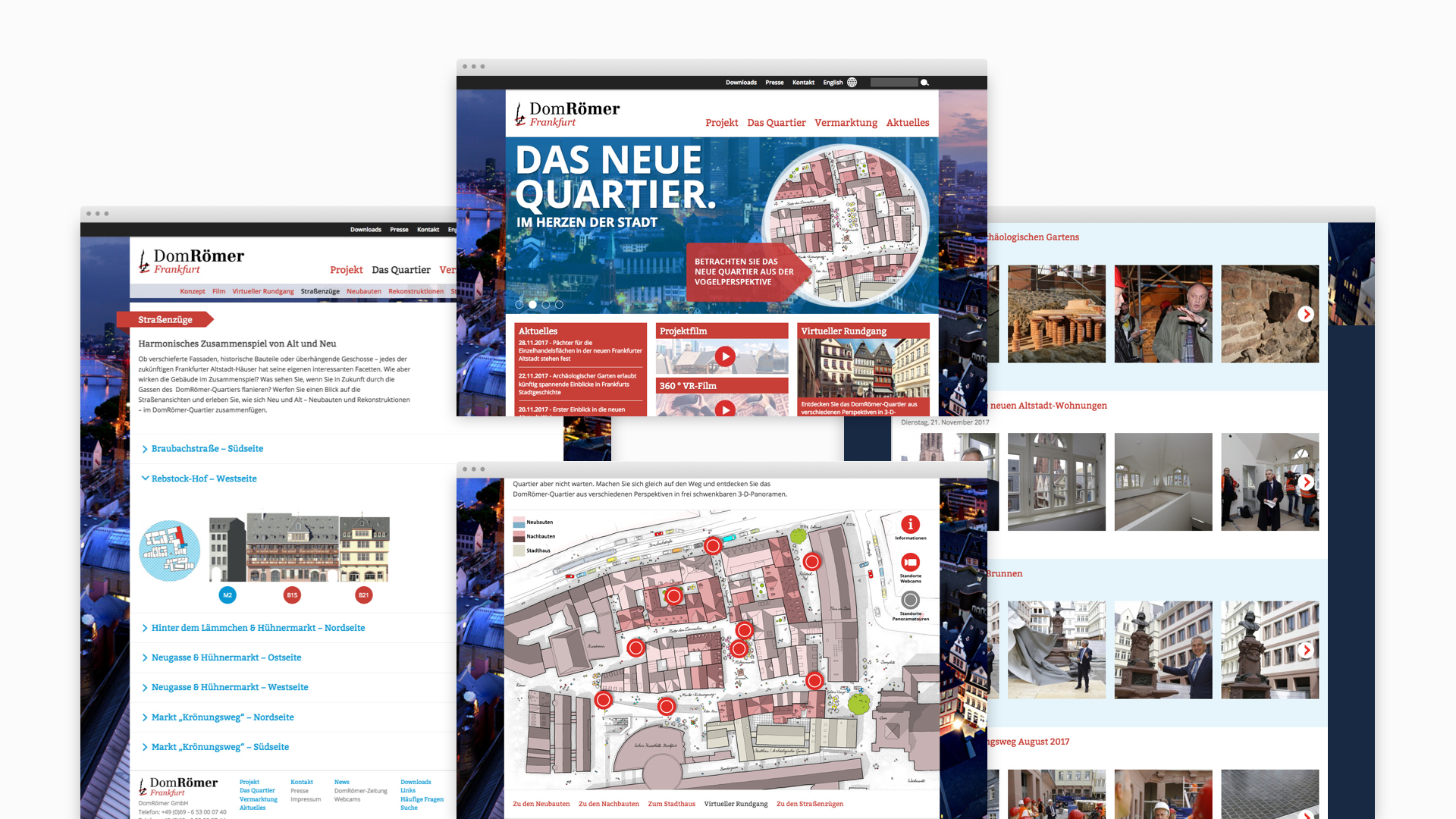Select the second carousel dot on the hero banner
This screenshot has height=819, width=1456.
(x=532, y=305)
